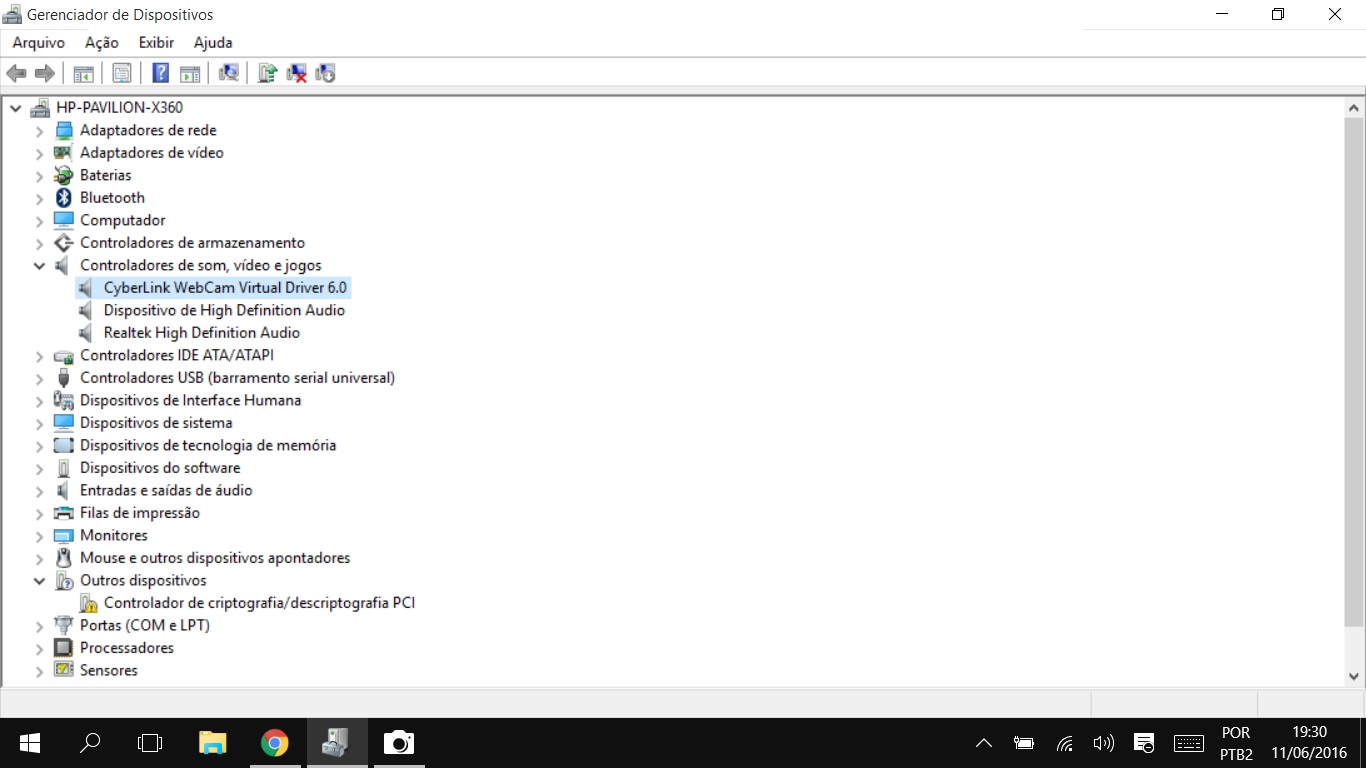Select Dispositivos de Interface Humana label
1366x768 pixels.
click(190, 400)
